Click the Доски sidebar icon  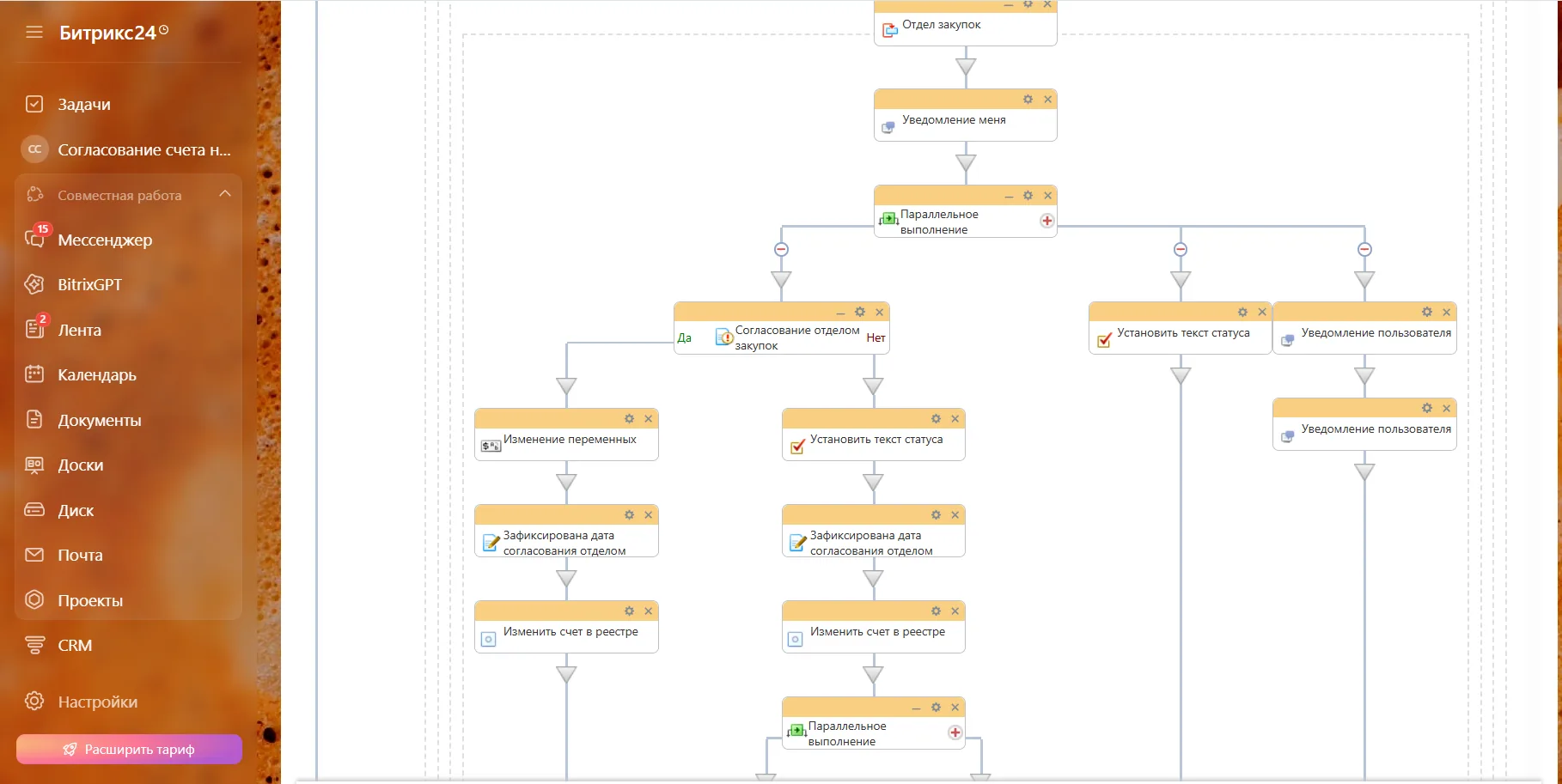coord(34,465)
